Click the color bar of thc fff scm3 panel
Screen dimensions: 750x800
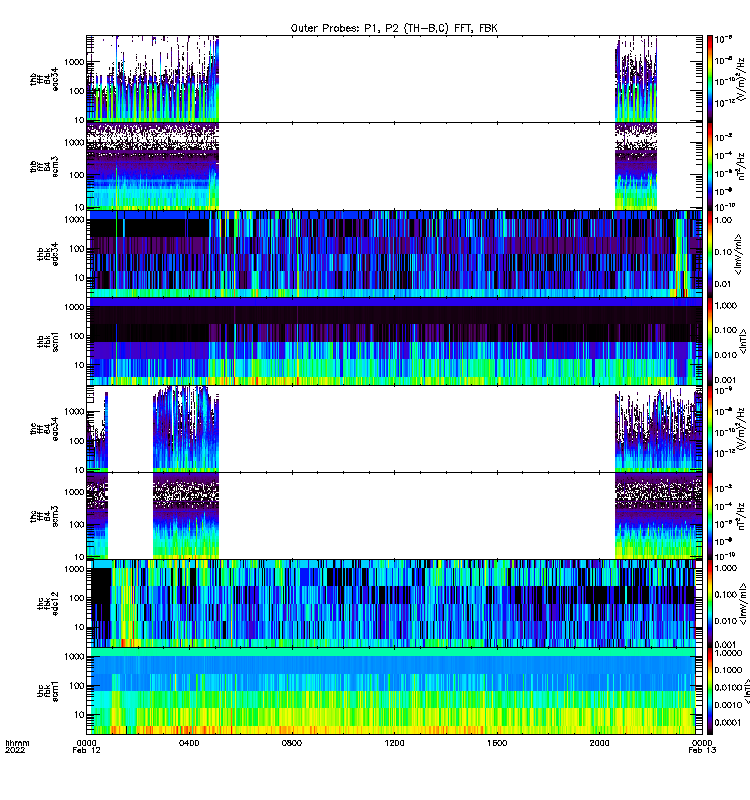[x=710, y=516]
